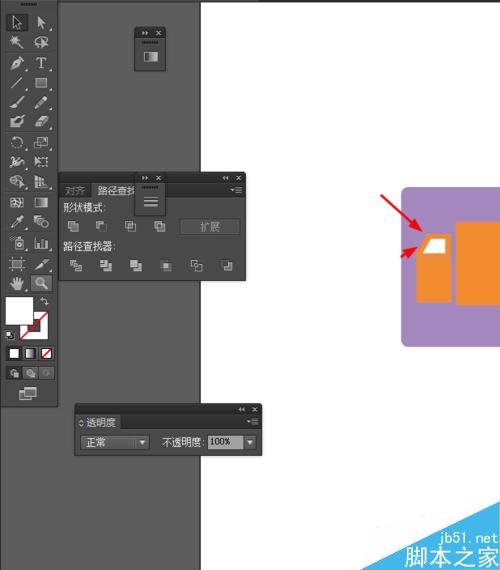Select the Width/Warp tool

(17, 162)
